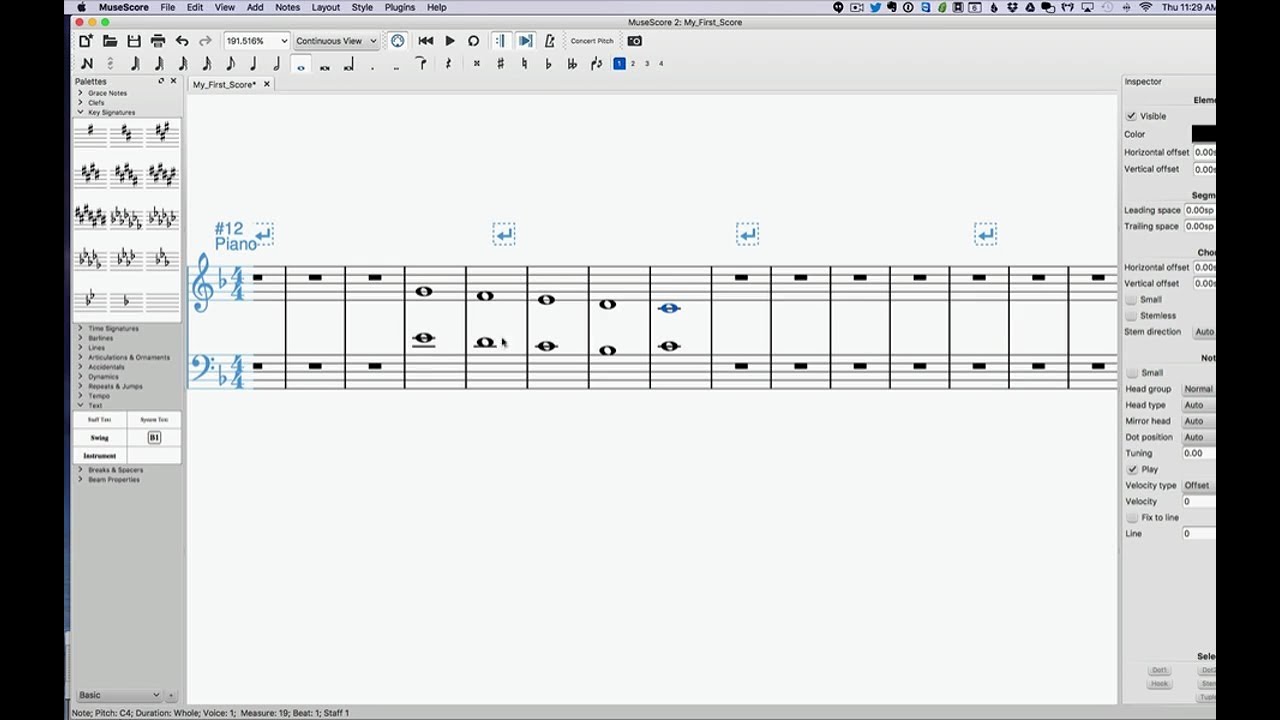Select quarter note duration
This screenshot has width=1280, height=720.
click(253, 64)
